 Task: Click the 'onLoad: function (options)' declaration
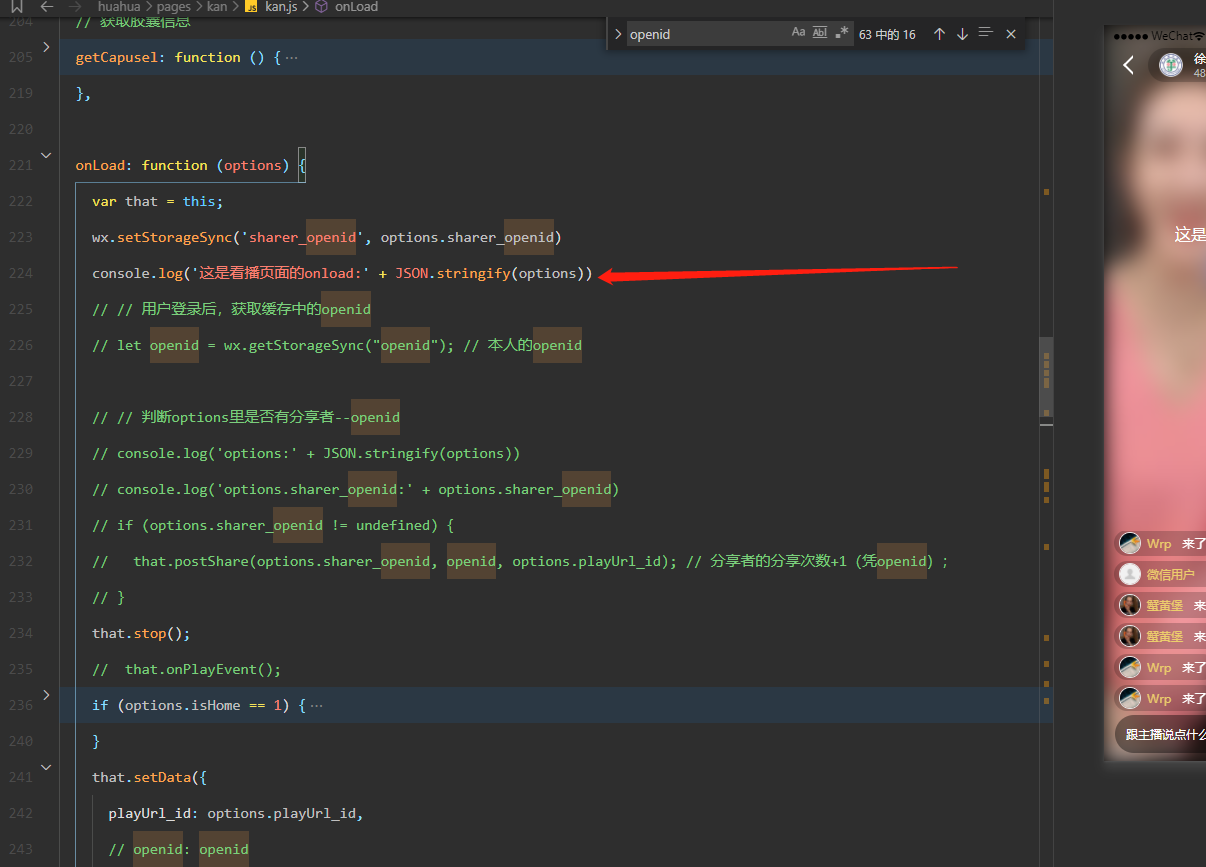[190, 165]
